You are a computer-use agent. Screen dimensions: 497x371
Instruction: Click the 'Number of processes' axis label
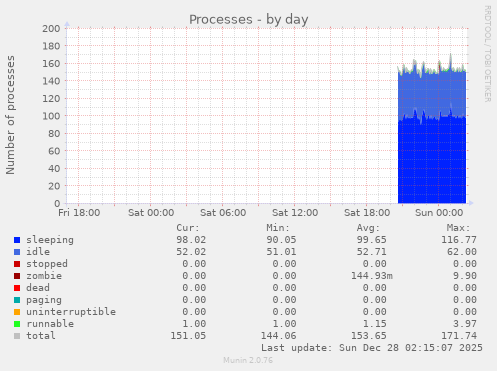click(10, 115)
